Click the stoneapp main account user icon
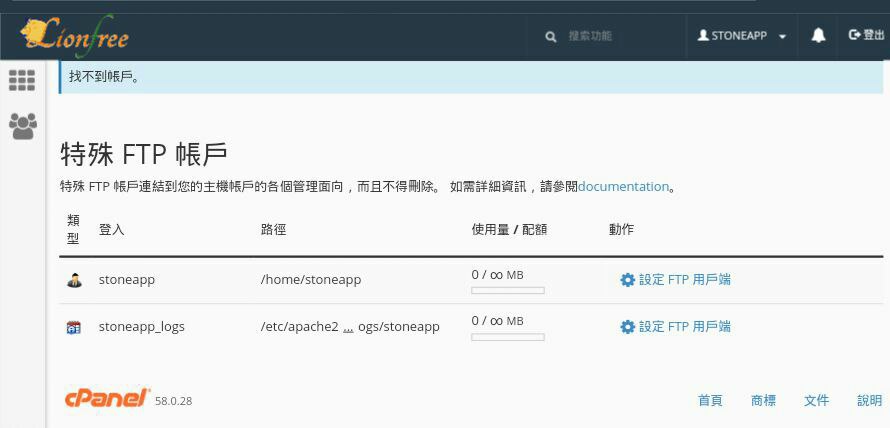 [74, 280]
